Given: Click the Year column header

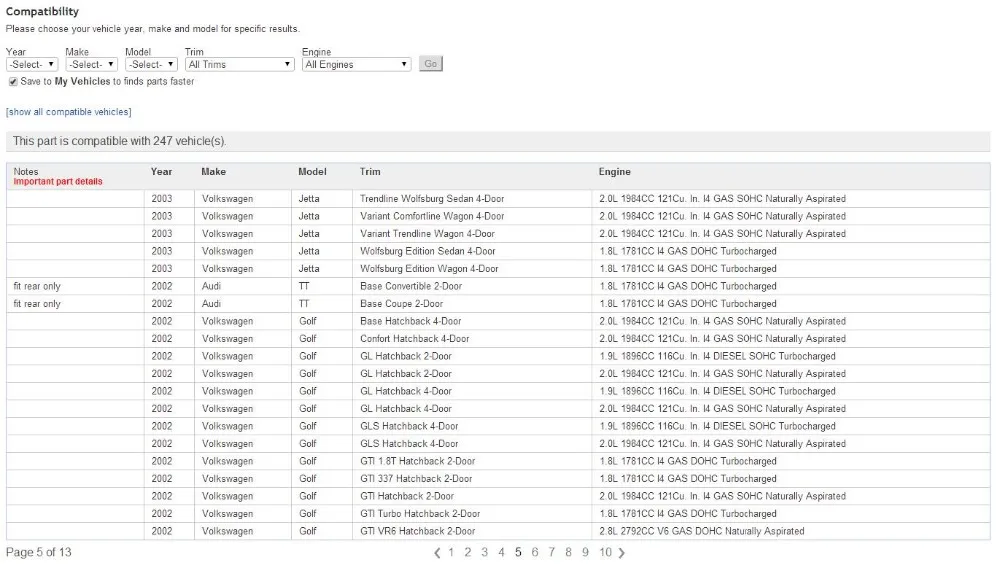Looking at the screenshot, I should pos(161,172).
